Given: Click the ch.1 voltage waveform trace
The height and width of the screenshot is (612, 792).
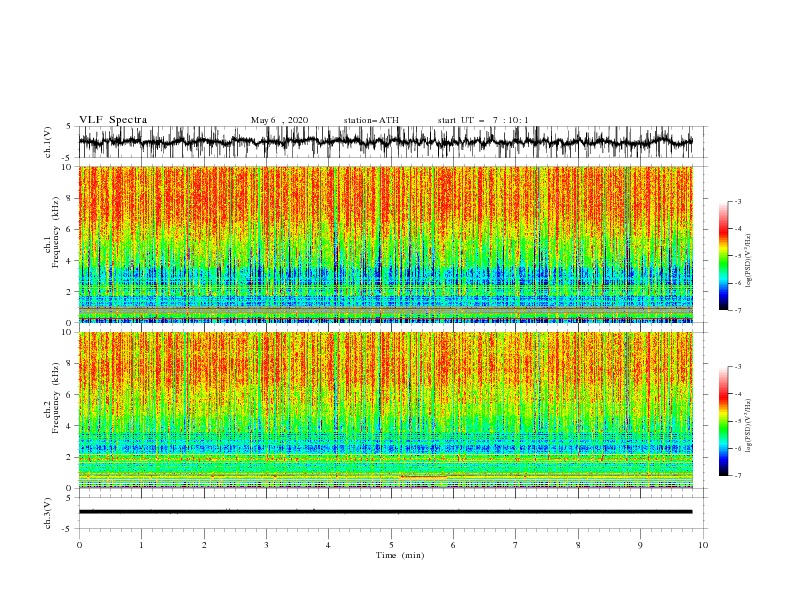Looking at the screenshot, I should 385,142.
